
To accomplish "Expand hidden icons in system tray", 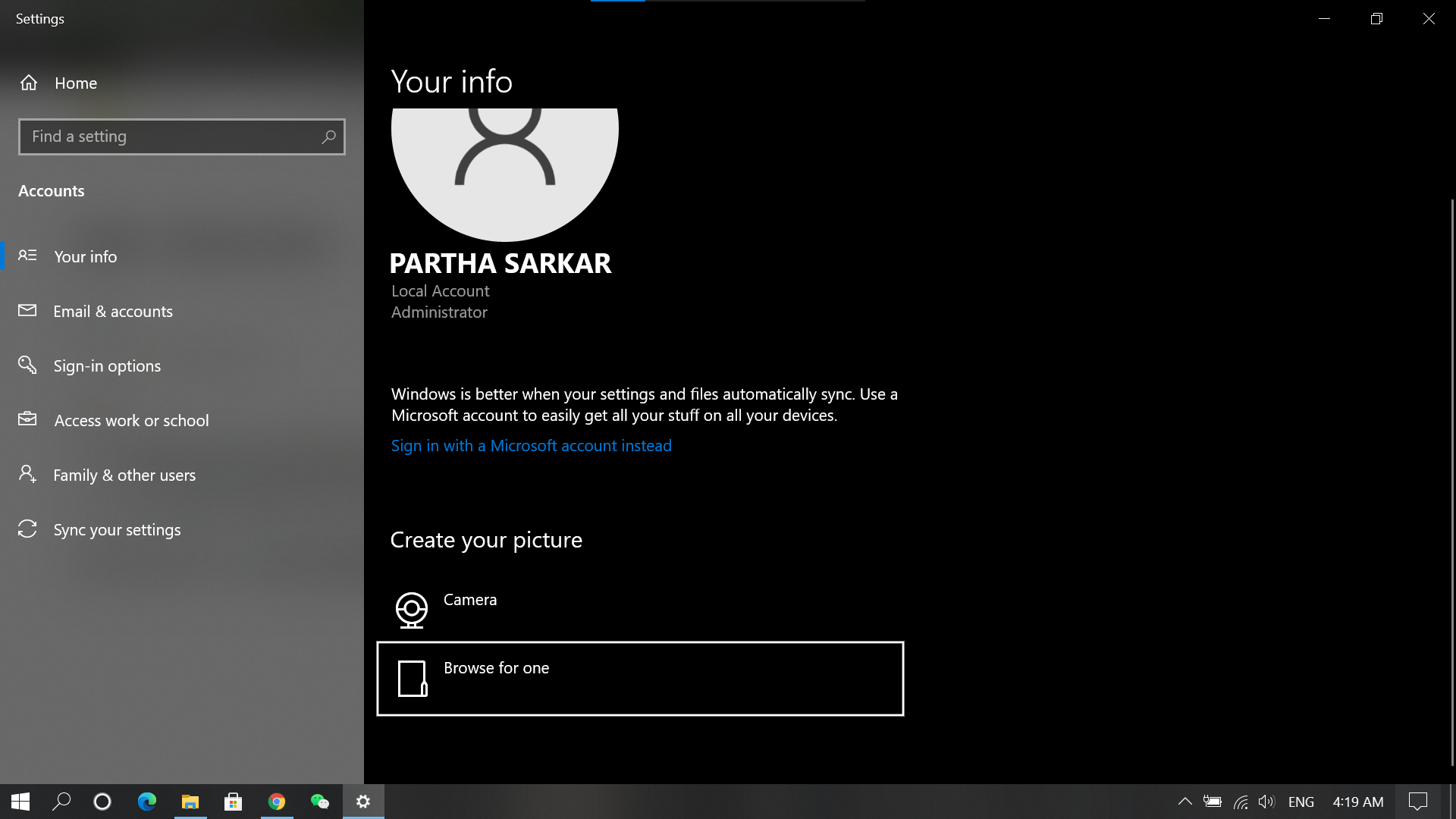I will pos(1185,802).
